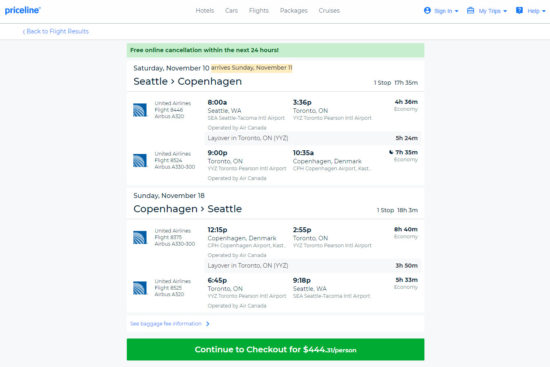Click the overnight moon icon beside 7h 35m
The height and width of the screenshot is (367, 550).
pos(391,152)
